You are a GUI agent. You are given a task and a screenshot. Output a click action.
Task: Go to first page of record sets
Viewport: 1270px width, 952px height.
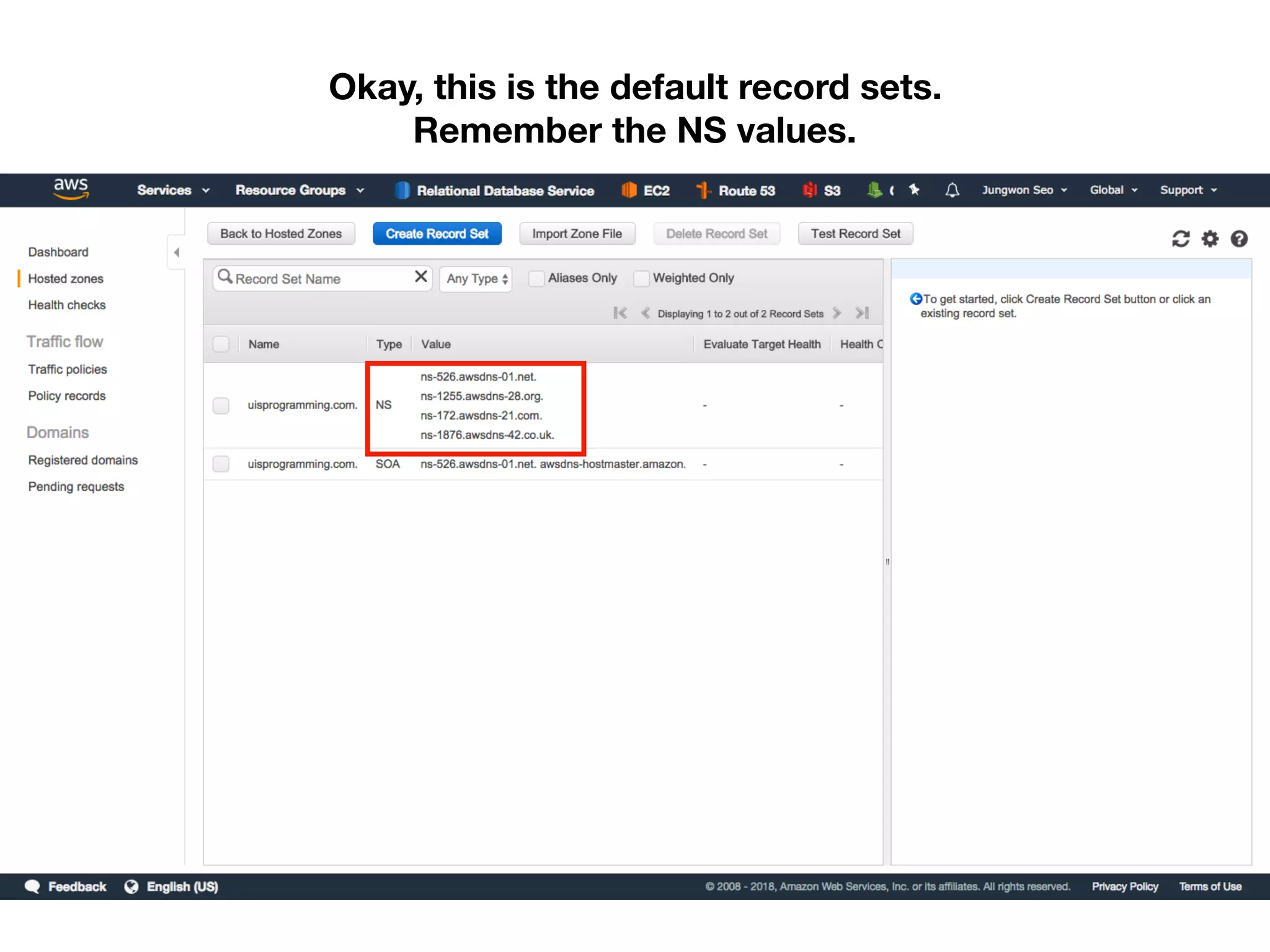(620, 313)
